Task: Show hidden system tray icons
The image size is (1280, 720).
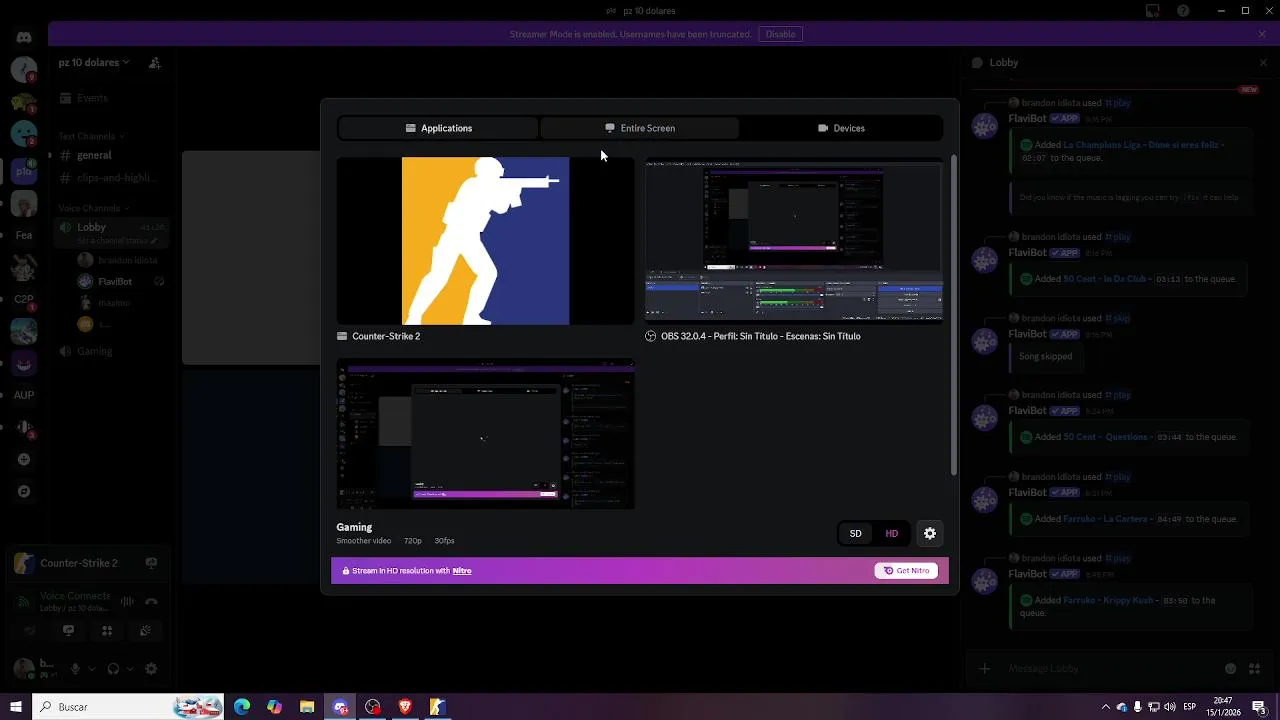Action: [1105, 707]
